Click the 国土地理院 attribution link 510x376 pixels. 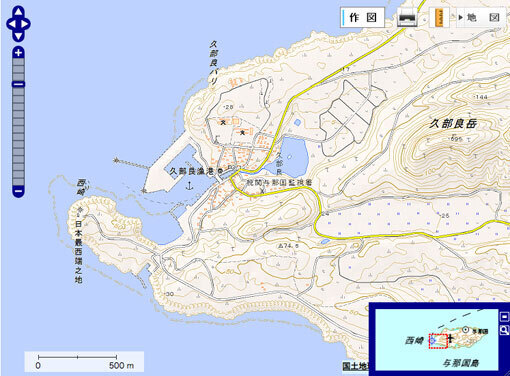(x=356, y=366)
